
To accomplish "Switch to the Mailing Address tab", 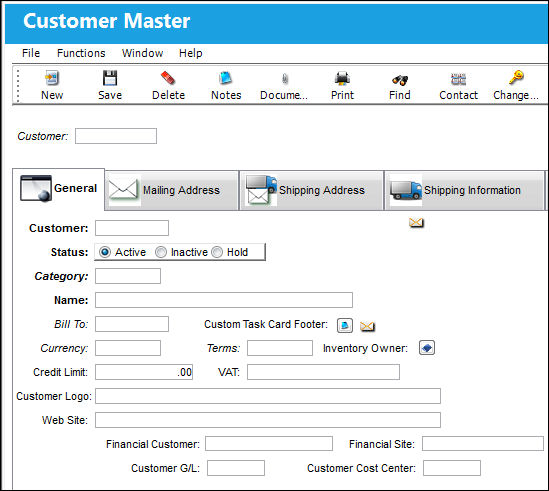I will [172, 191].
